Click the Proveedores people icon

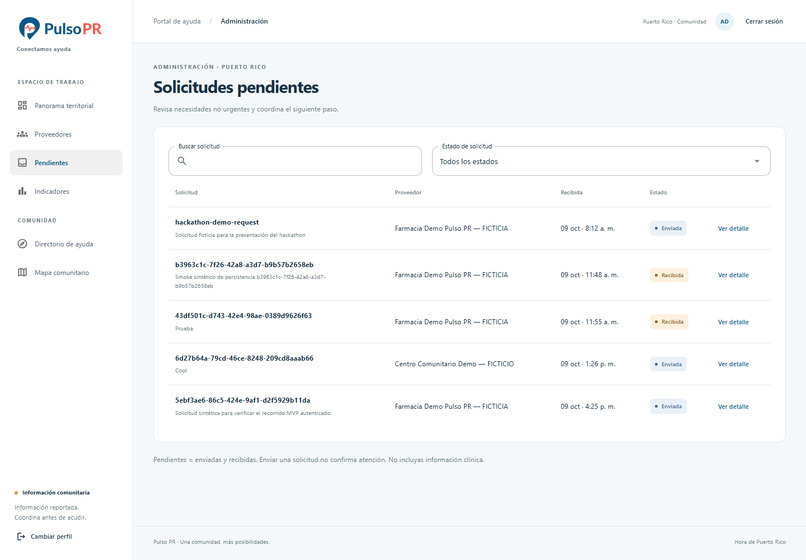(x=22, y=134)
